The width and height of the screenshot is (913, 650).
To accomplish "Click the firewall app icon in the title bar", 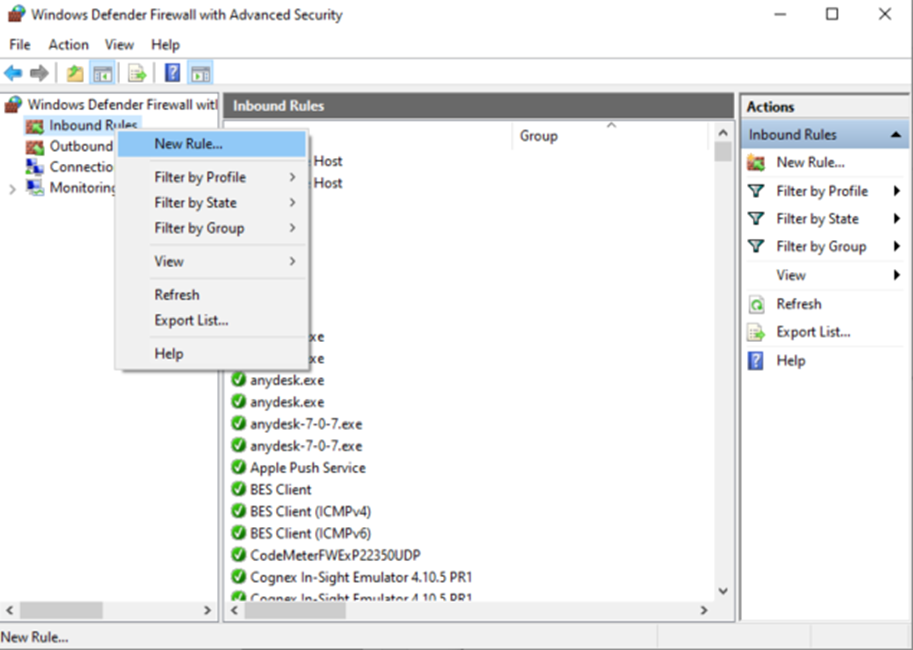I will [16, 14].
